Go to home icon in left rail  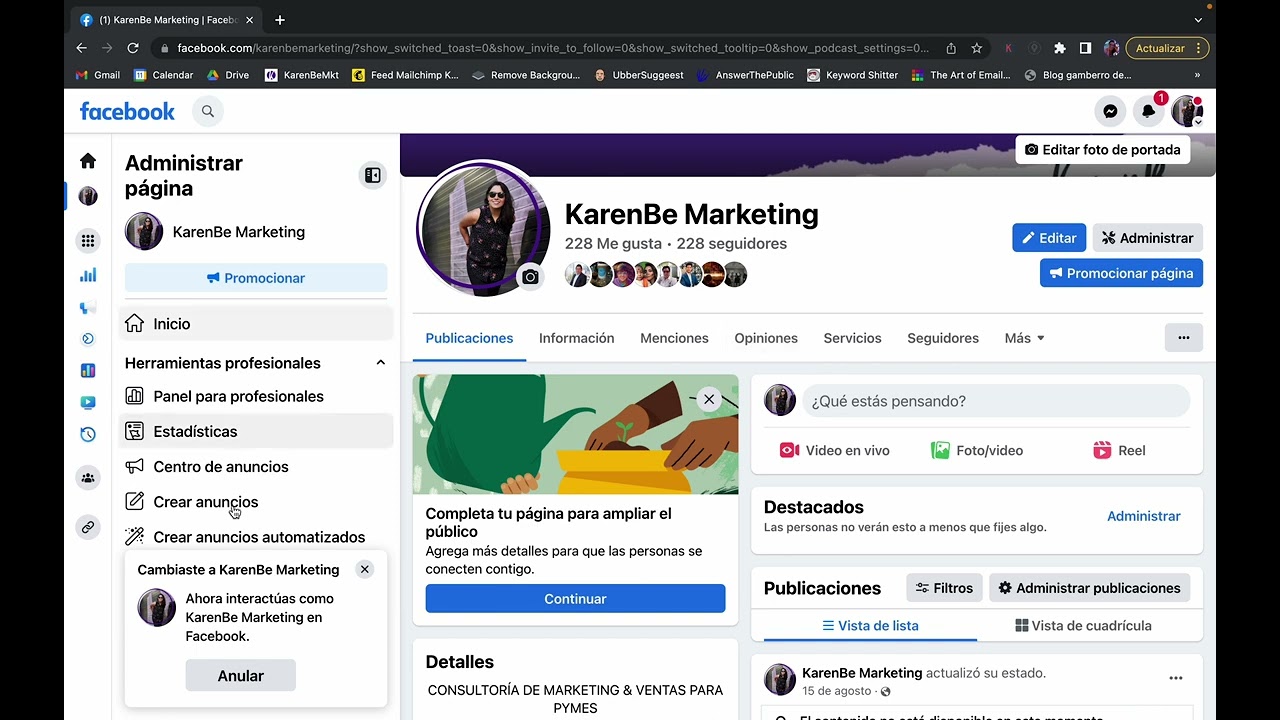[88, 161]
